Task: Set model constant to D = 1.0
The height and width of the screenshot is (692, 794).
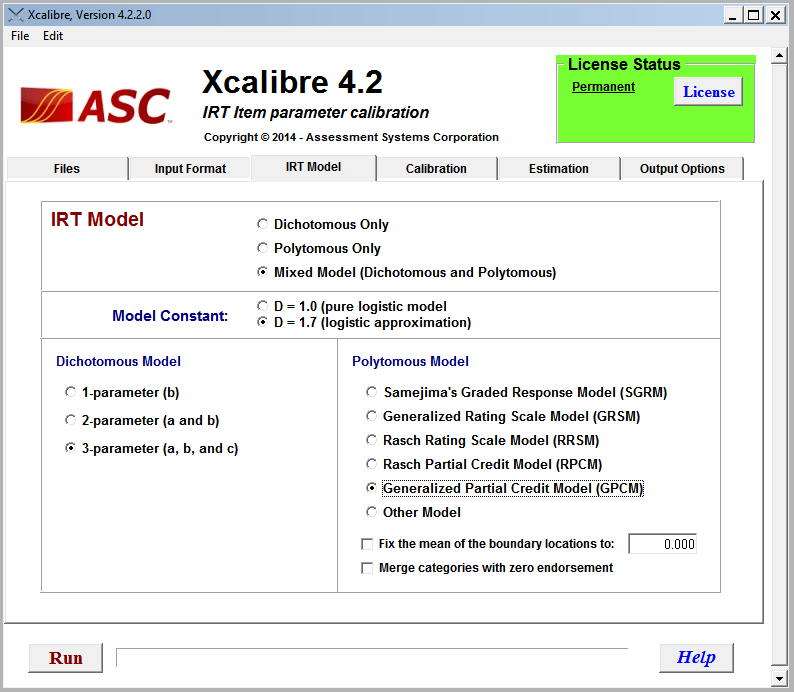Action: [263, 307]
